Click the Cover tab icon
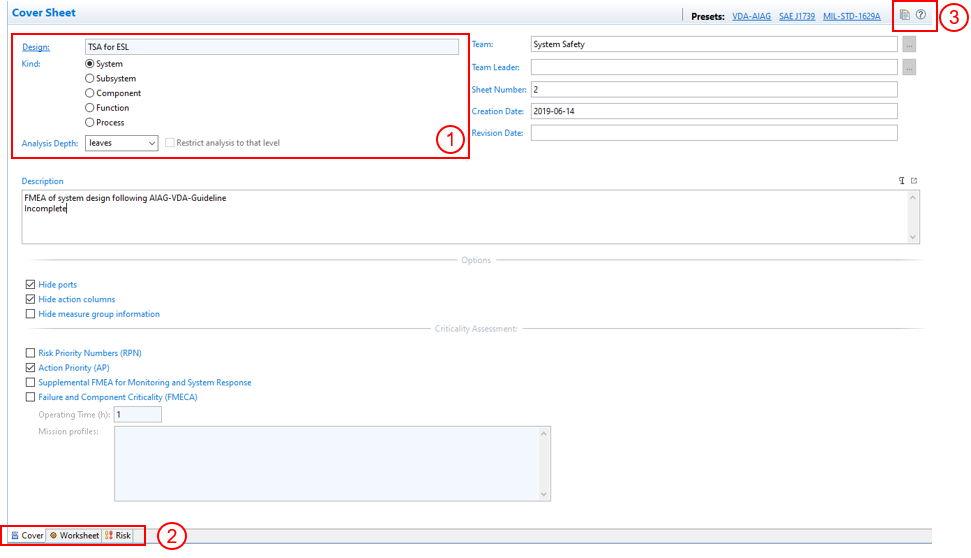Image resolution: width=971 pixels, height=558 pixels. pos(15,536)
